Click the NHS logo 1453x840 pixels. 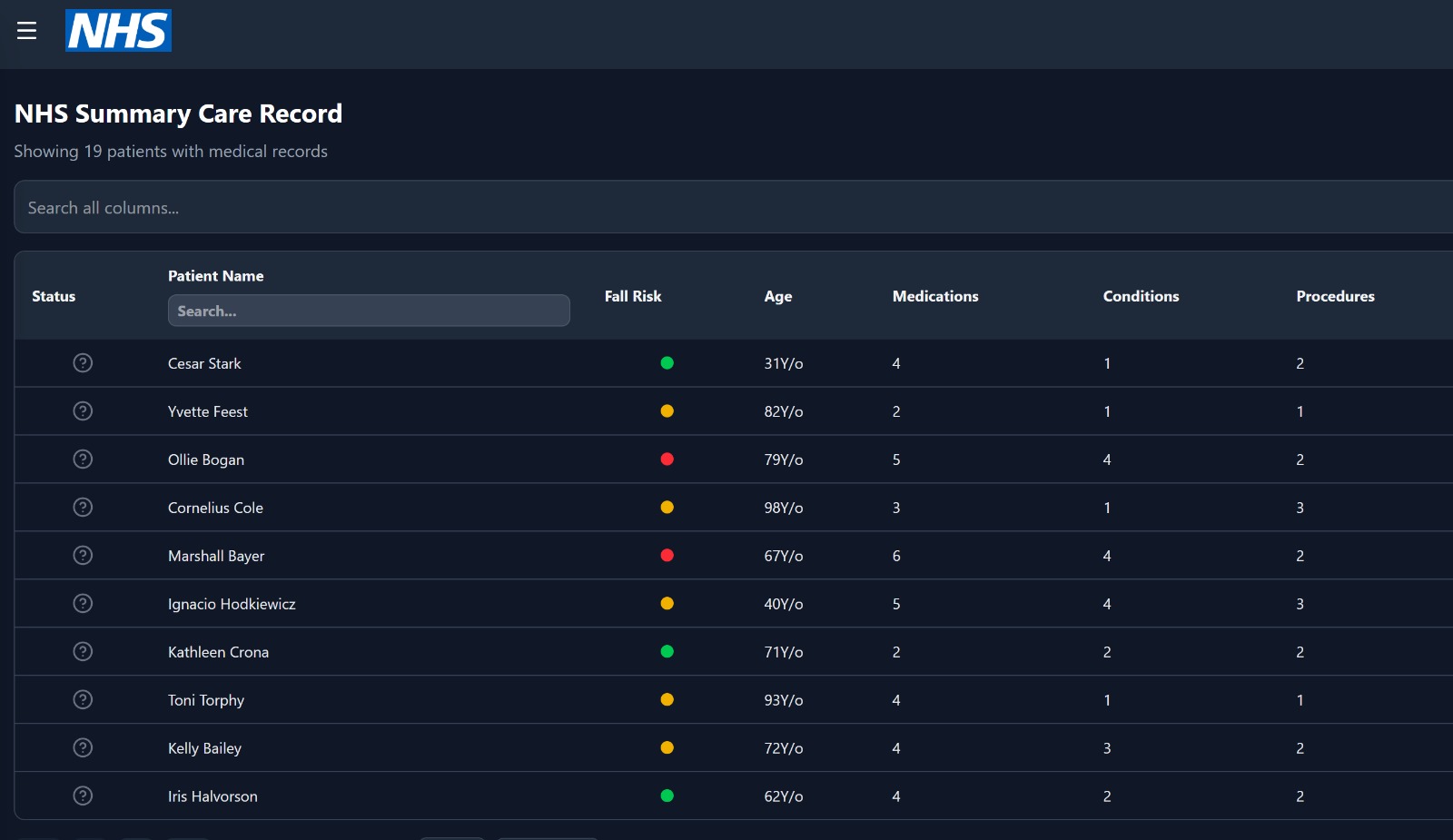[x=118, y=31]
